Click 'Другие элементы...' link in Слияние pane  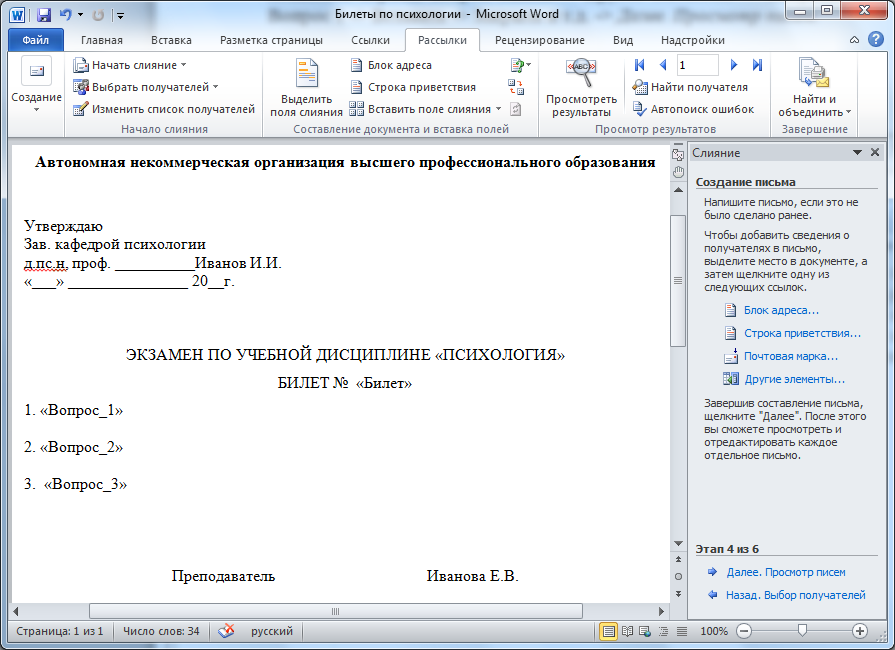point(794,379)
